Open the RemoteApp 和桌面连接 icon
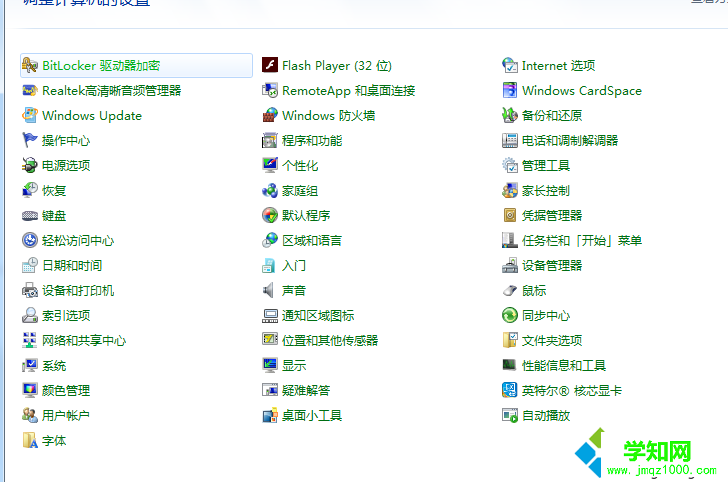Screen dimensions: 728x482 click(x=270, y=91)
